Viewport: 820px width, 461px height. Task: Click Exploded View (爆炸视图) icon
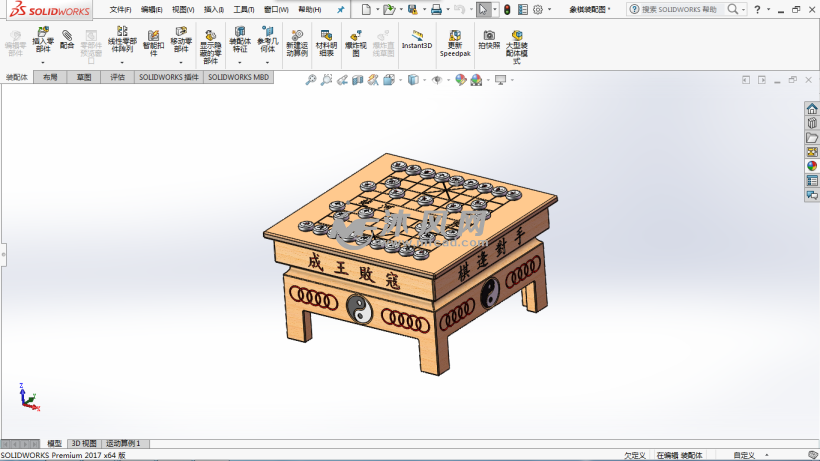[356, 43]
